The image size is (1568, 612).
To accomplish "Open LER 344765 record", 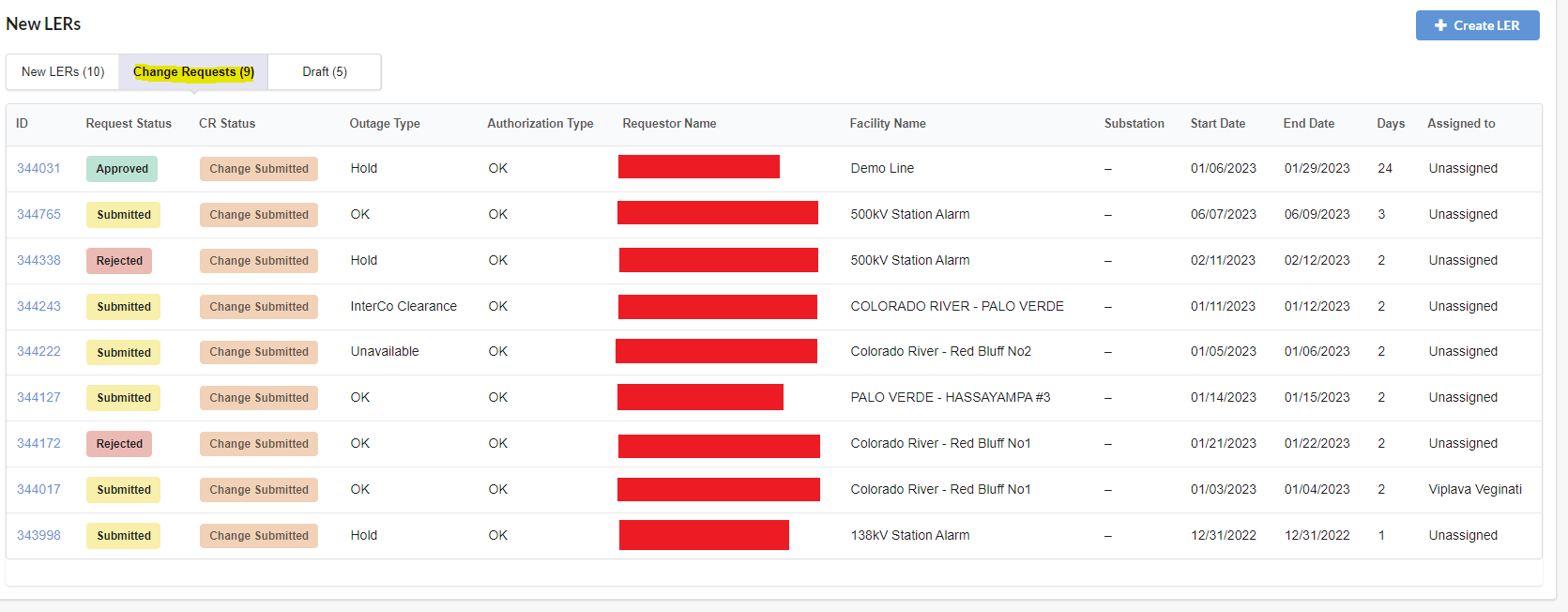I will [38, 215].
